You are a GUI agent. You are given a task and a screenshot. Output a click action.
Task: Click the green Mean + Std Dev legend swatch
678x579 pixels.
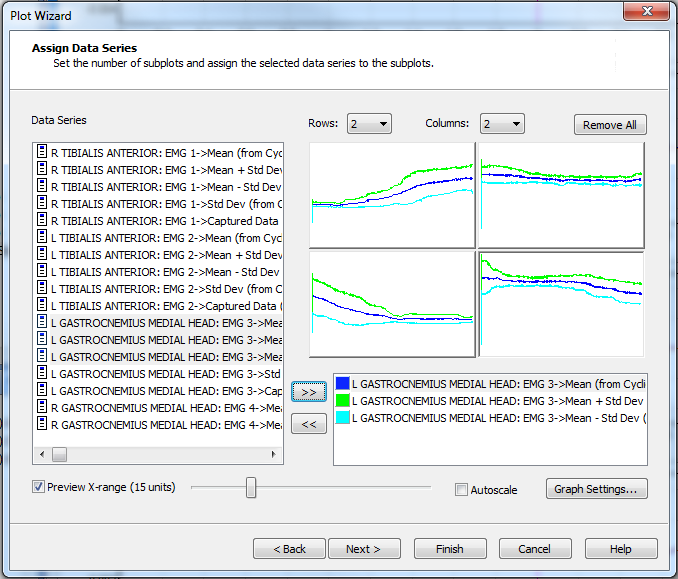pos(343,400)
